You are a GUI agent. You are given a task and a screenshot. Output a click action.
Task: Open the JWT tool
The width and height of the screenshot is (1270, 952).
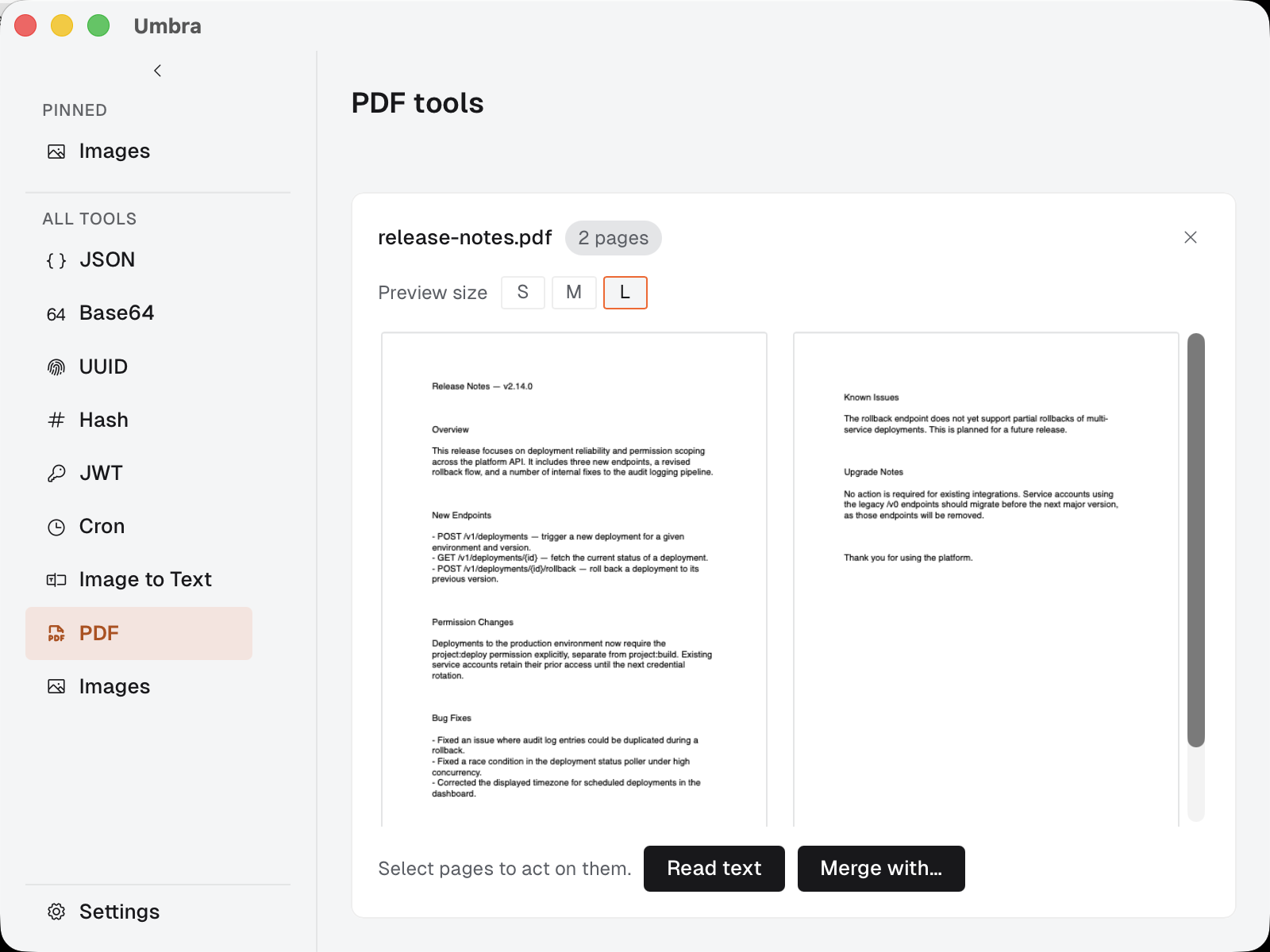101,473
